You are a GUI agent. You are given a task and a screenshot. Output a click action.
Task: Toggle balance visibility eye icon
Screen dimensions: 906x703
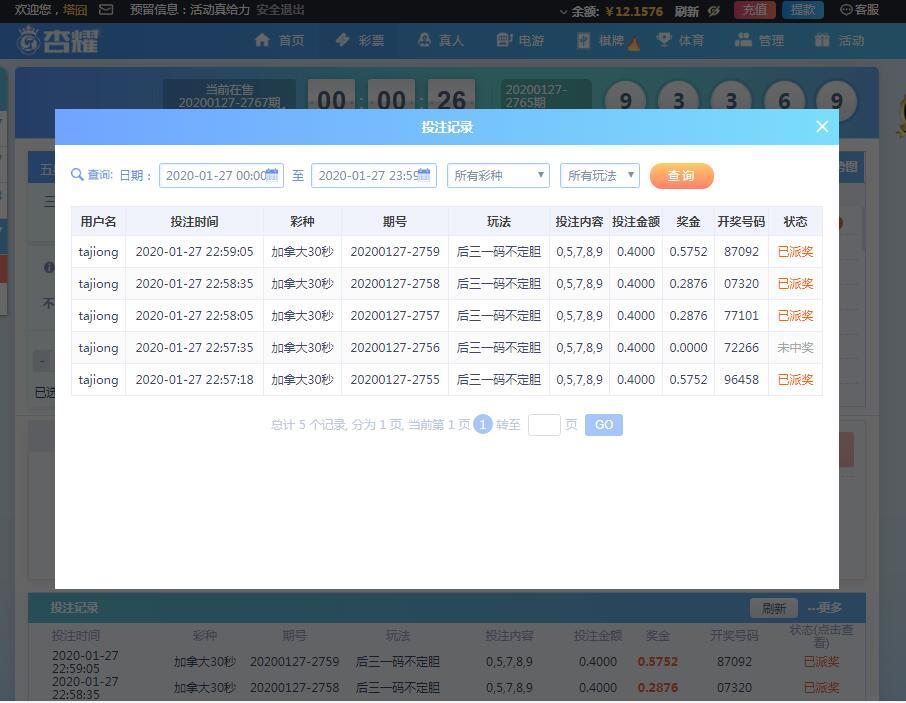click(714, 11)
